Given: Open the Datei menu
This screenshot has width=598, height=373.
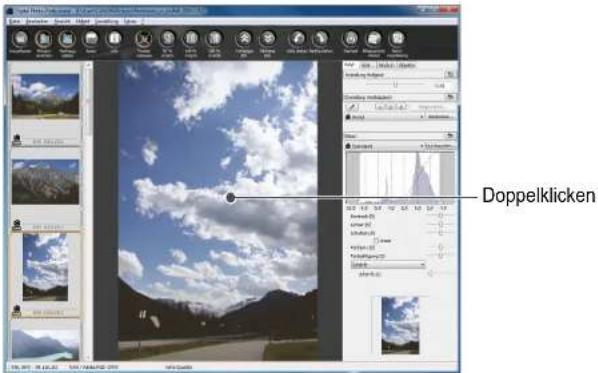Looking at the screenshot, I should [15, 21].
